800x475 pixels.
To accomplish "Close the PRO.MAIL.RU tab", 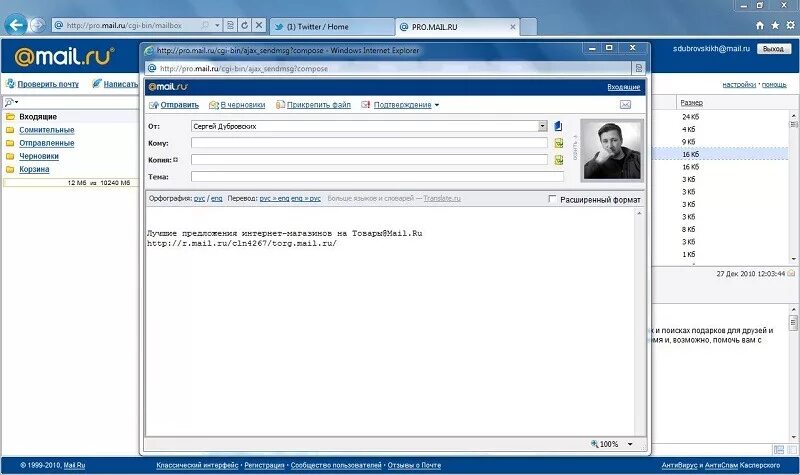I will [x=513, y=27].
